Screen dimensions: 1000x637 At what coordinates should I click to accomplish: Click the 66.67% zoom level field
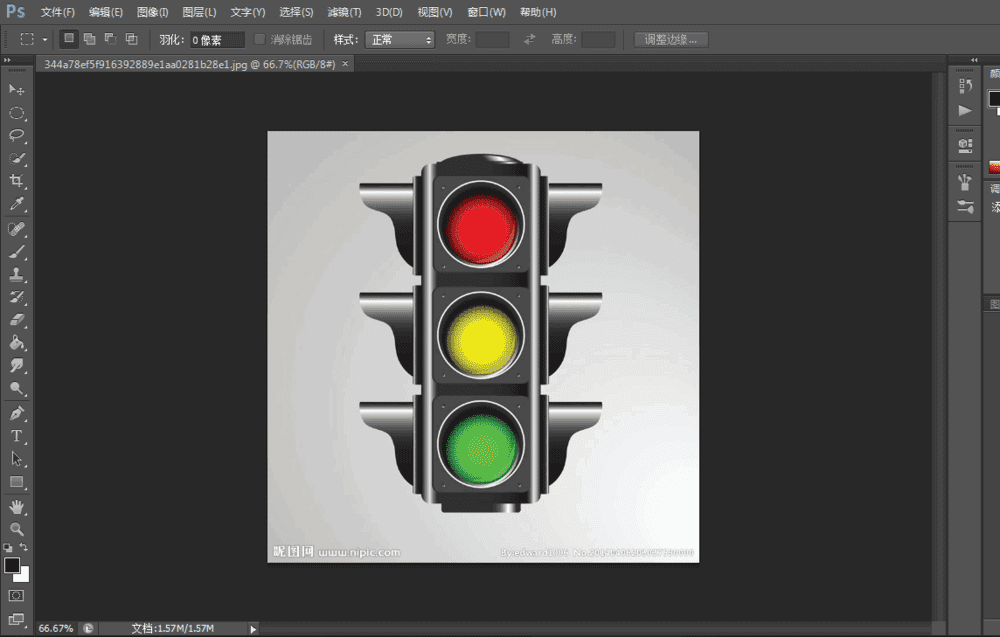pyautogui.click(x=55, y=629)
